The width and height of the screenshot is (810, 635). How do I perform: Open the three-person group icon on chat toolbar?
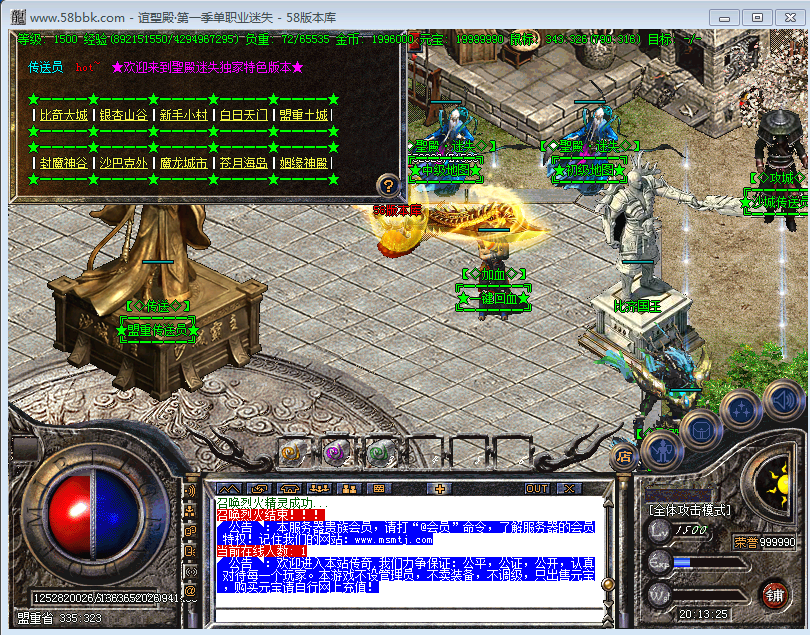(319, 489)
